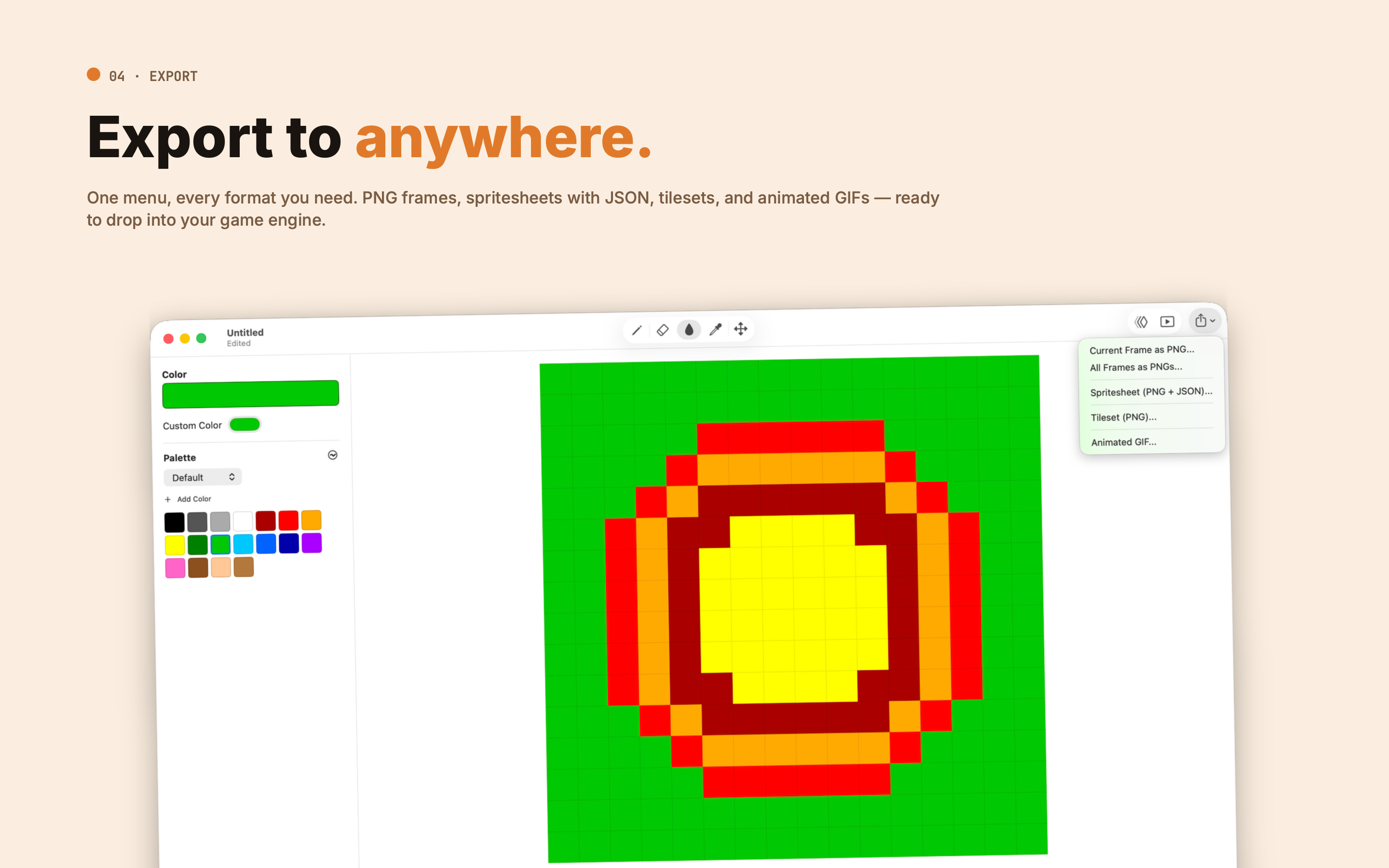The width and height of the screenshot is (1389, 868).
Task: Pick the peach palette swatch
Action: click(x=221, y=567)
